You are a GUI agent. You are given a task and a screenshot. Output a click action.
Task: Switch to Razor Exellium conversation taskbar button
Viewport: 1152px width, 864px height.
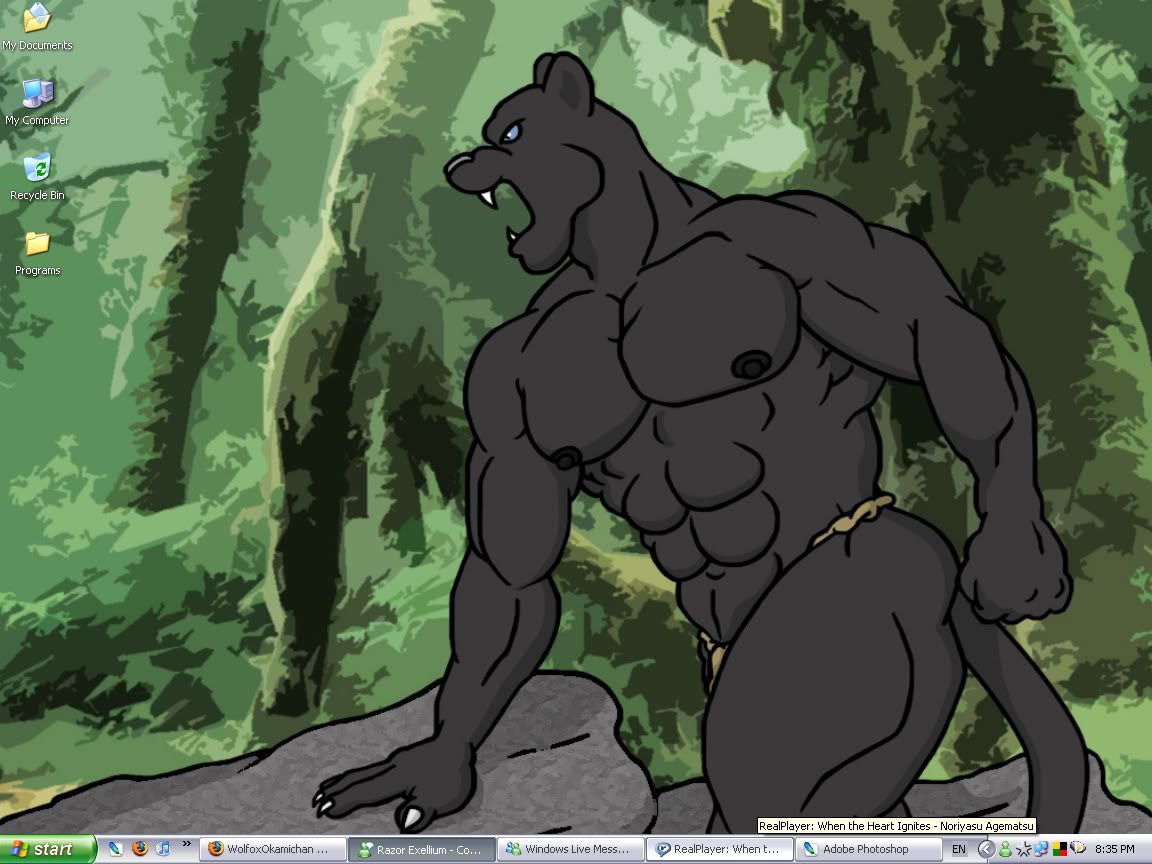(x=422, y=849)
